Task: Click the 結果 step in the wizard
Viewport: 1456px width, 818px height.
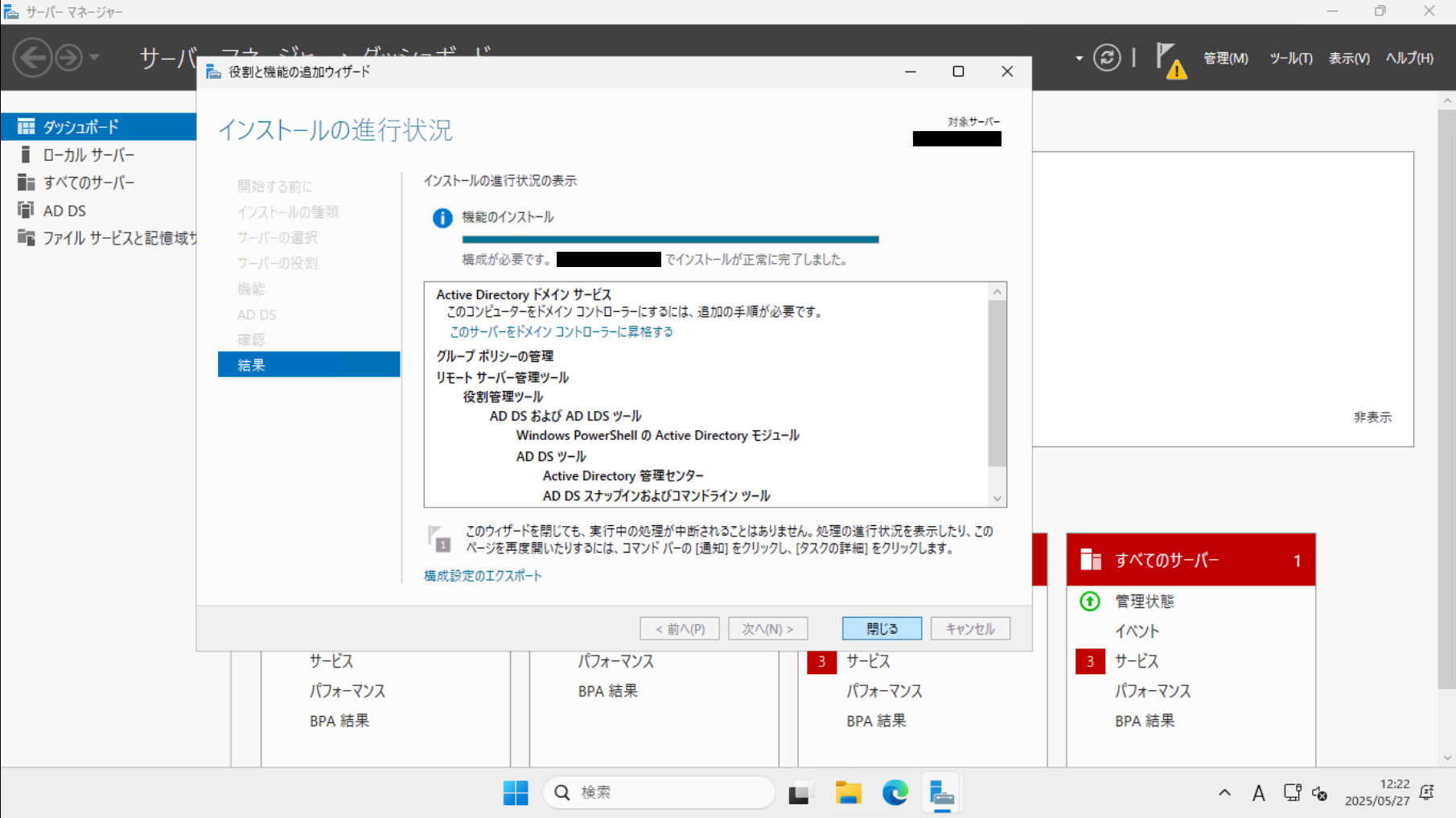Action: [309, 364]
